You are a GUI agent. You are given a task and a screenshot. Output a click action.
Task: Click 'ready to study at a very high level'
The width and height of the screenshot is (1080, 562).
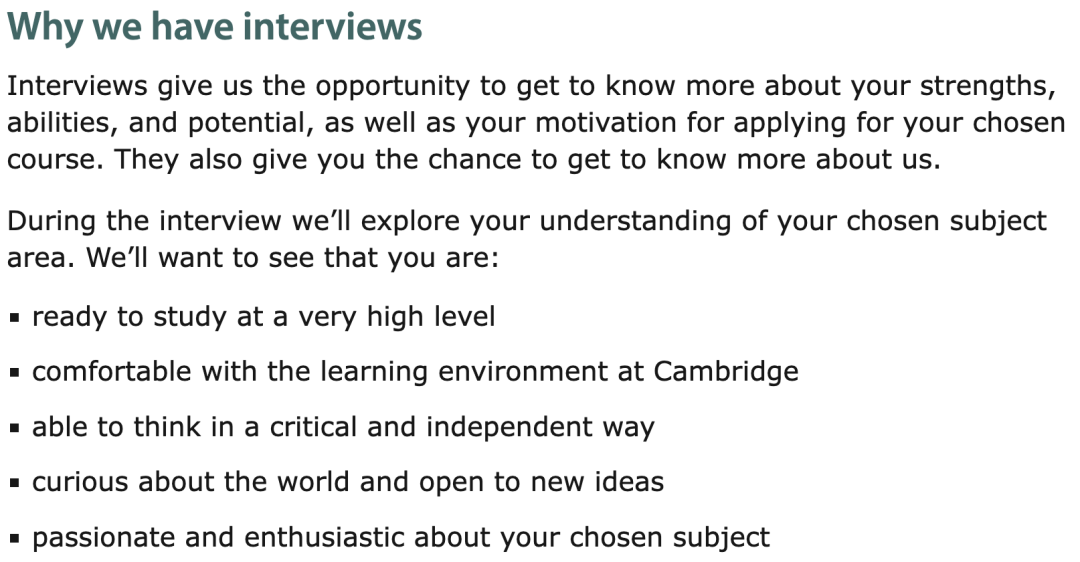point(263,317)
